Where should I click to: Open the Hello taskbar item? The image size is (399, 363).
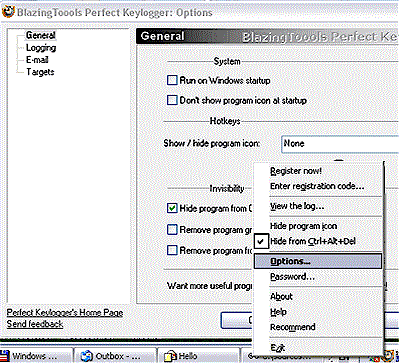199,356
